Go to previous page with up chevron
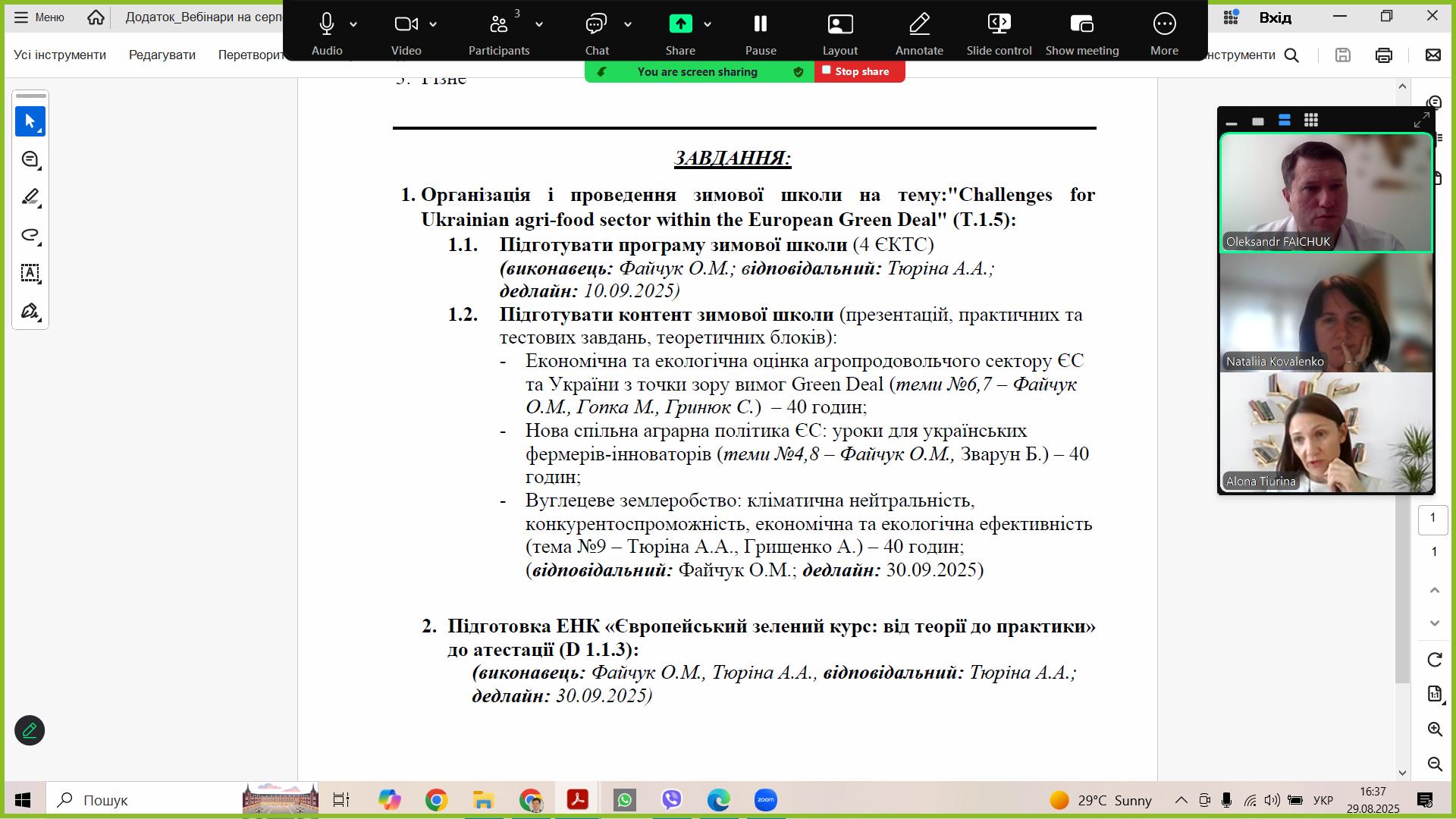Screen dimensions: 1456x819 [x=1435, y=590]
